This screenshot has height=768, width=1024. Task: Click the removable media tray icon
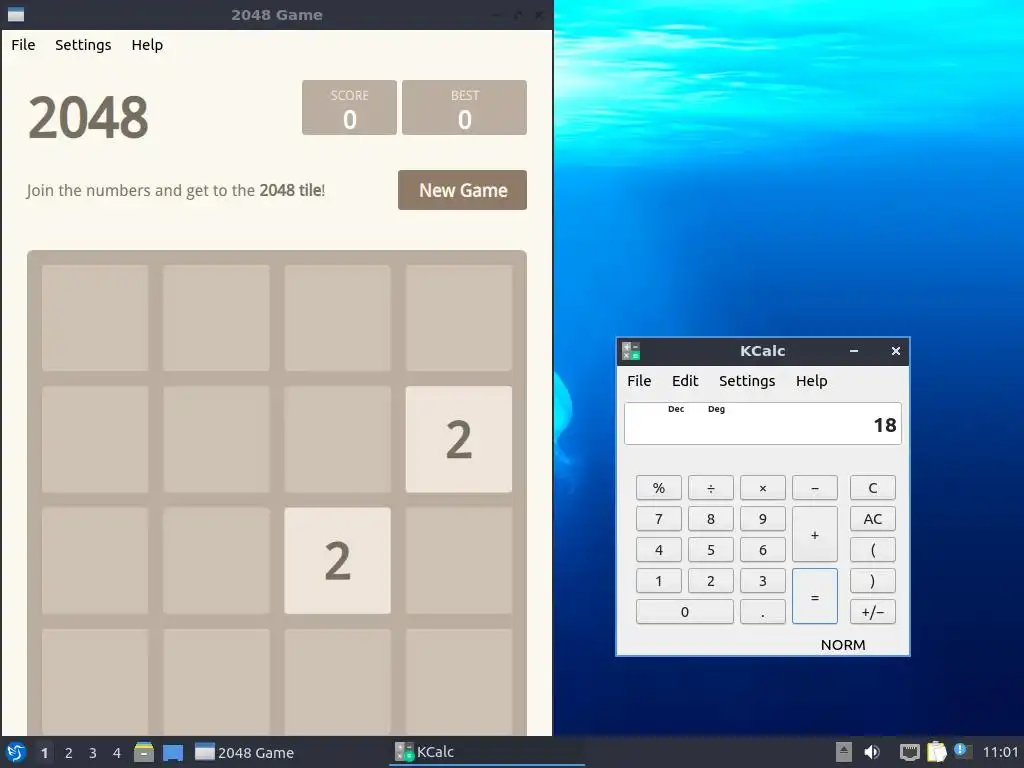(x=844, y=752)
